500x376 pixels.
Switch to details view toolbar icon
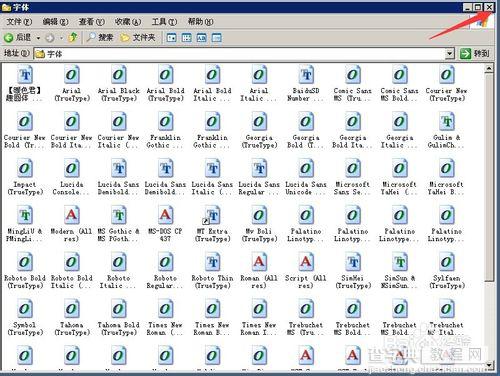217,38
